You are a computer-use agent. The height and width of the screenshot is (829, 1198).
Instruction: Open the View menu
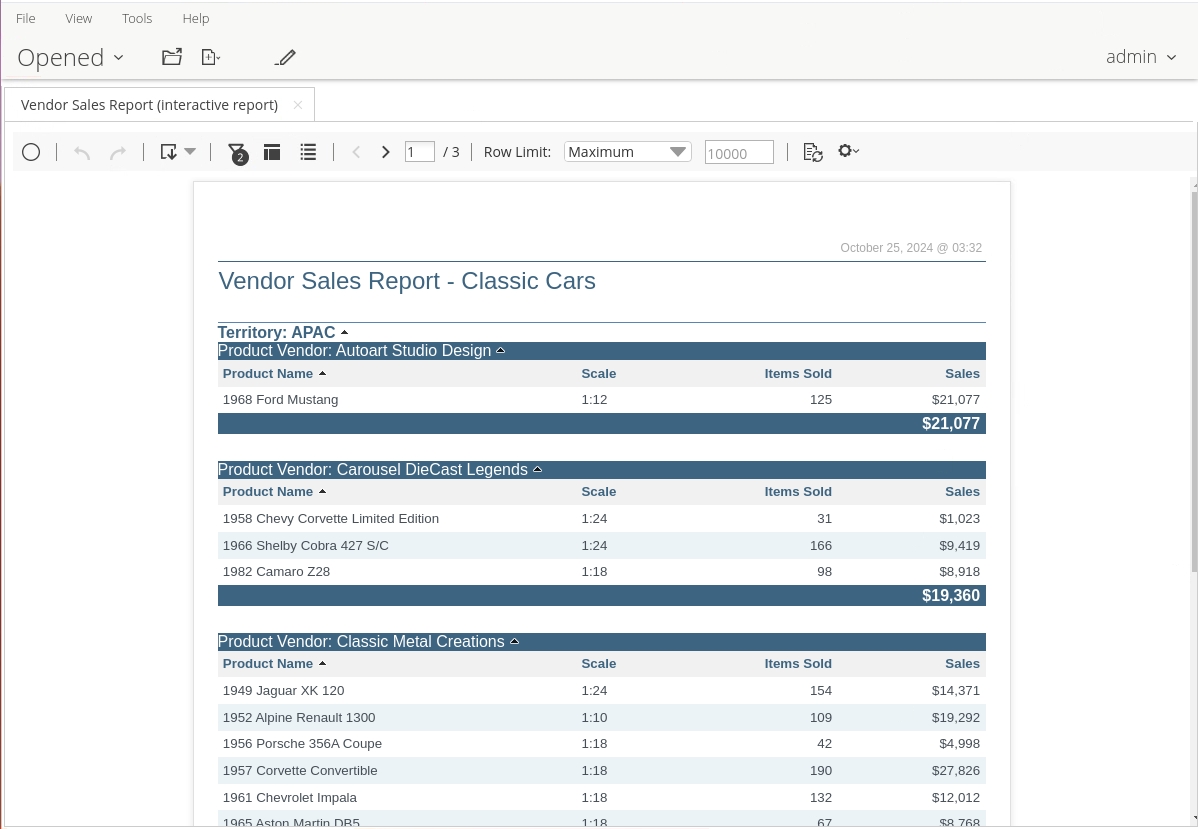[x=79, y=18]
